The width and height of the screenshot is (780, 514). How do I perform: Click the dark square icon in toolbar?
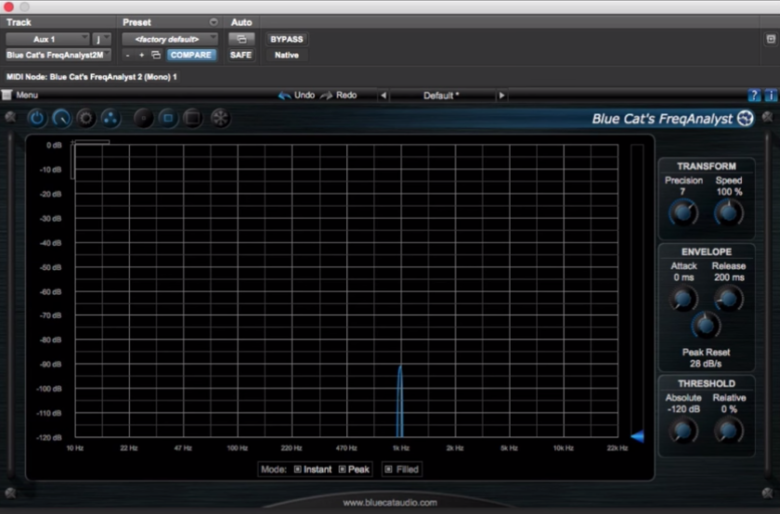coord(193,118)
